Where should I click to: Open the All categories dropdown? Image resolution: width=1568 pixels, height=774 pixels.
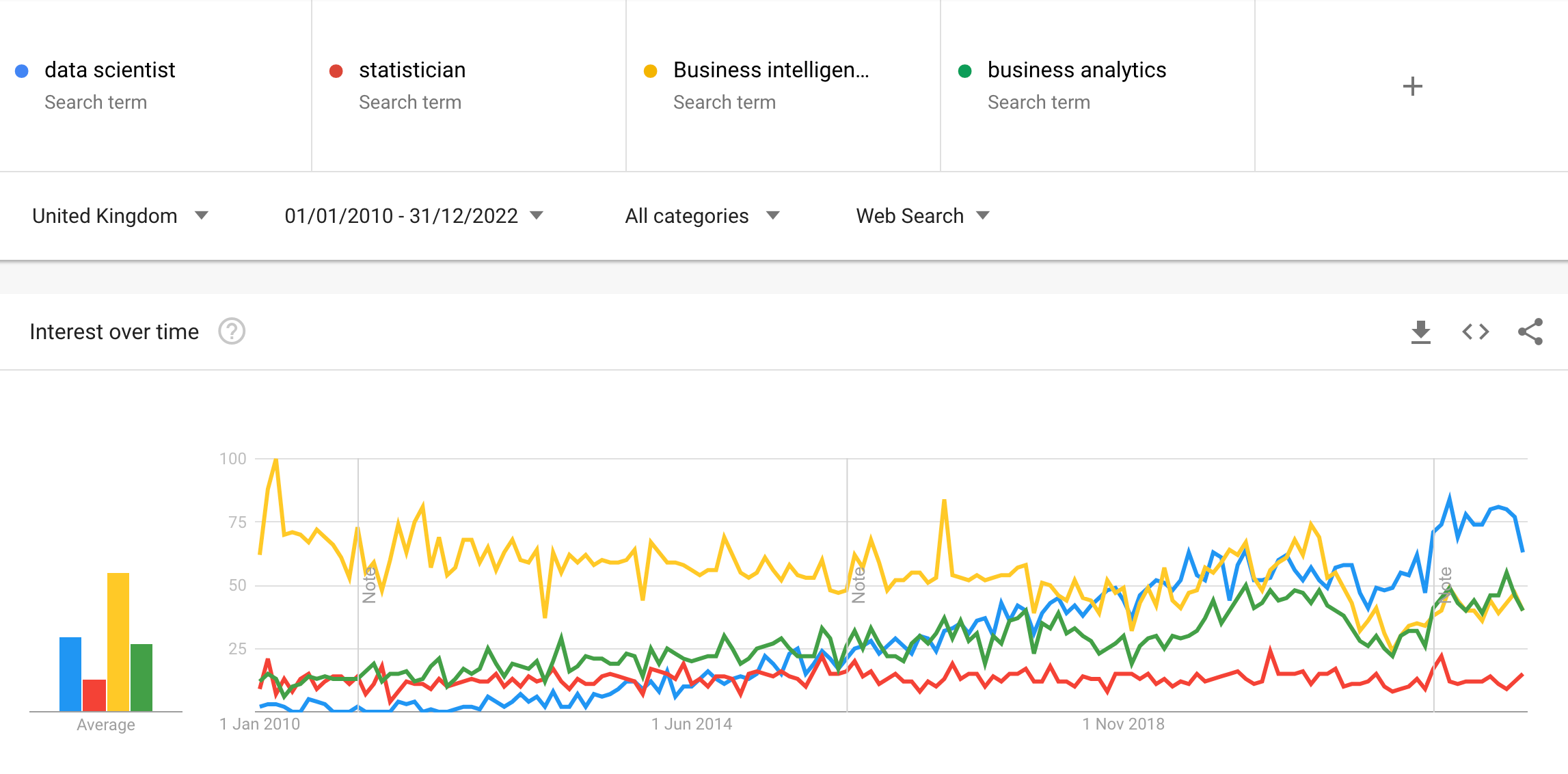pos(701,216)
